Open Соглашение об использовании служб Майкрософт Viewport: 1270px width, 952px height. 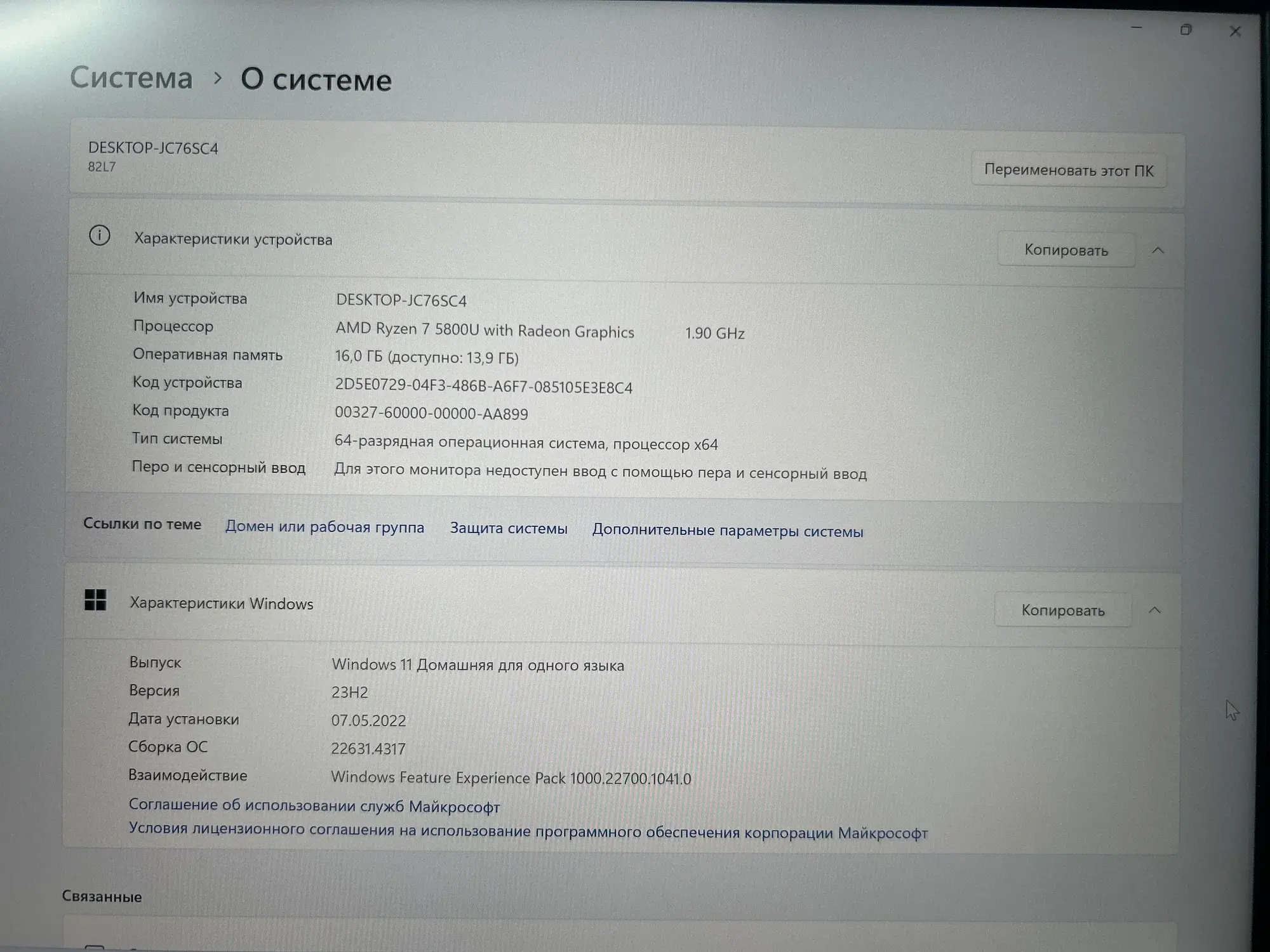click(x=314, y=805)
